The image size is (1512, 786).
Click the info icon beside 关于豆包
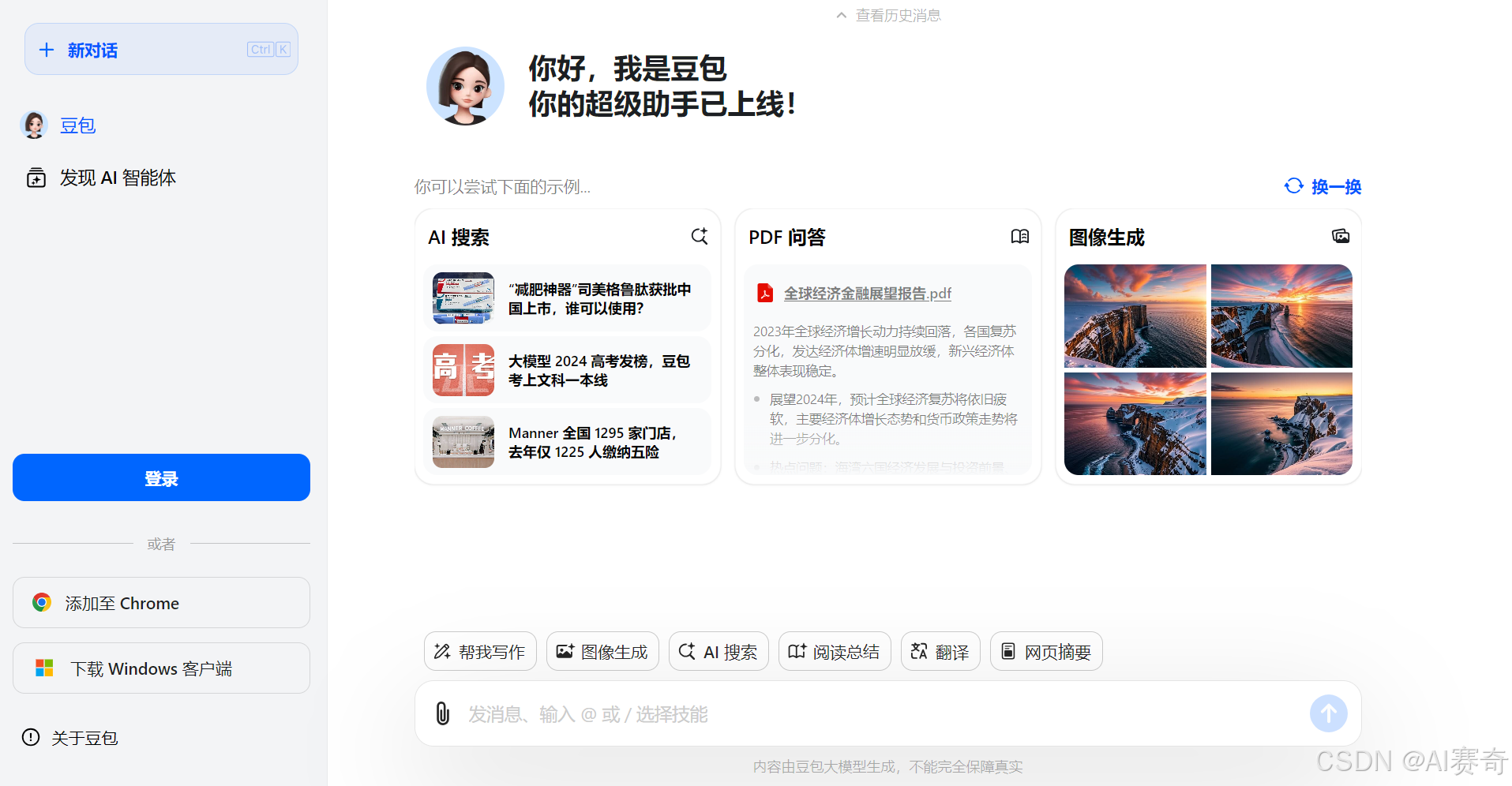tap(31, 737)
